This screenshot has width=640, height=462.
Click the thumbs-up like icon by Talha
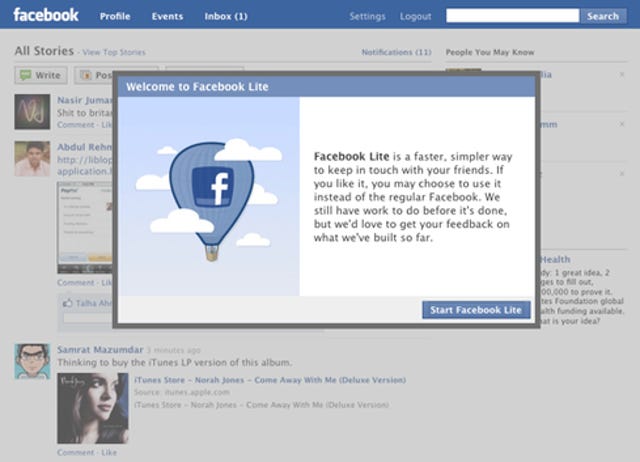67,303
